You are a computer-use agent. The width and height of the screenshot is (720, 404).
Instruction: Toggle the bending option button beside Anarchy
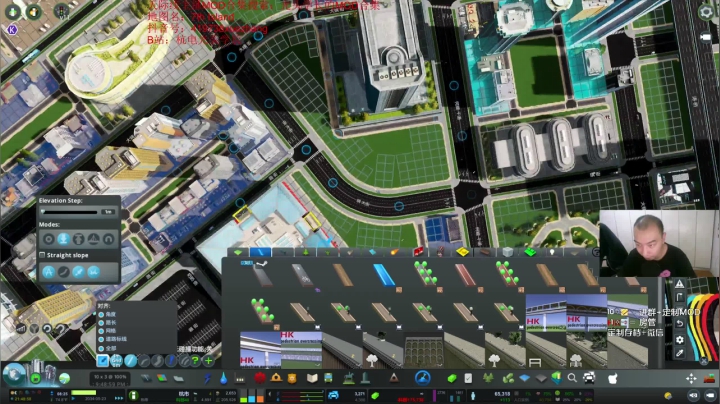click(x=63, y=272)
